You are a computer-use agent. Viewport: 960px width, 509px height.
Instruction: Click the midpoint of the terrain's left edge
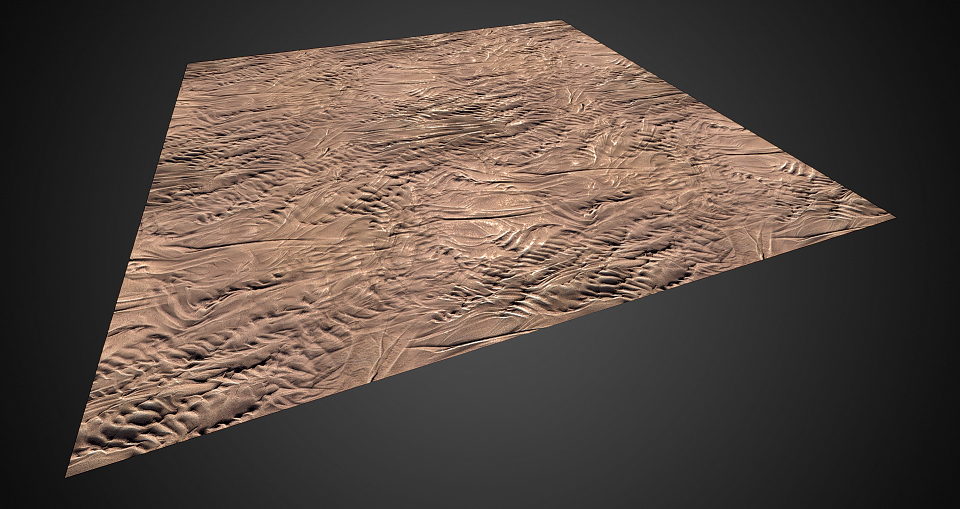tap(128, 270)
